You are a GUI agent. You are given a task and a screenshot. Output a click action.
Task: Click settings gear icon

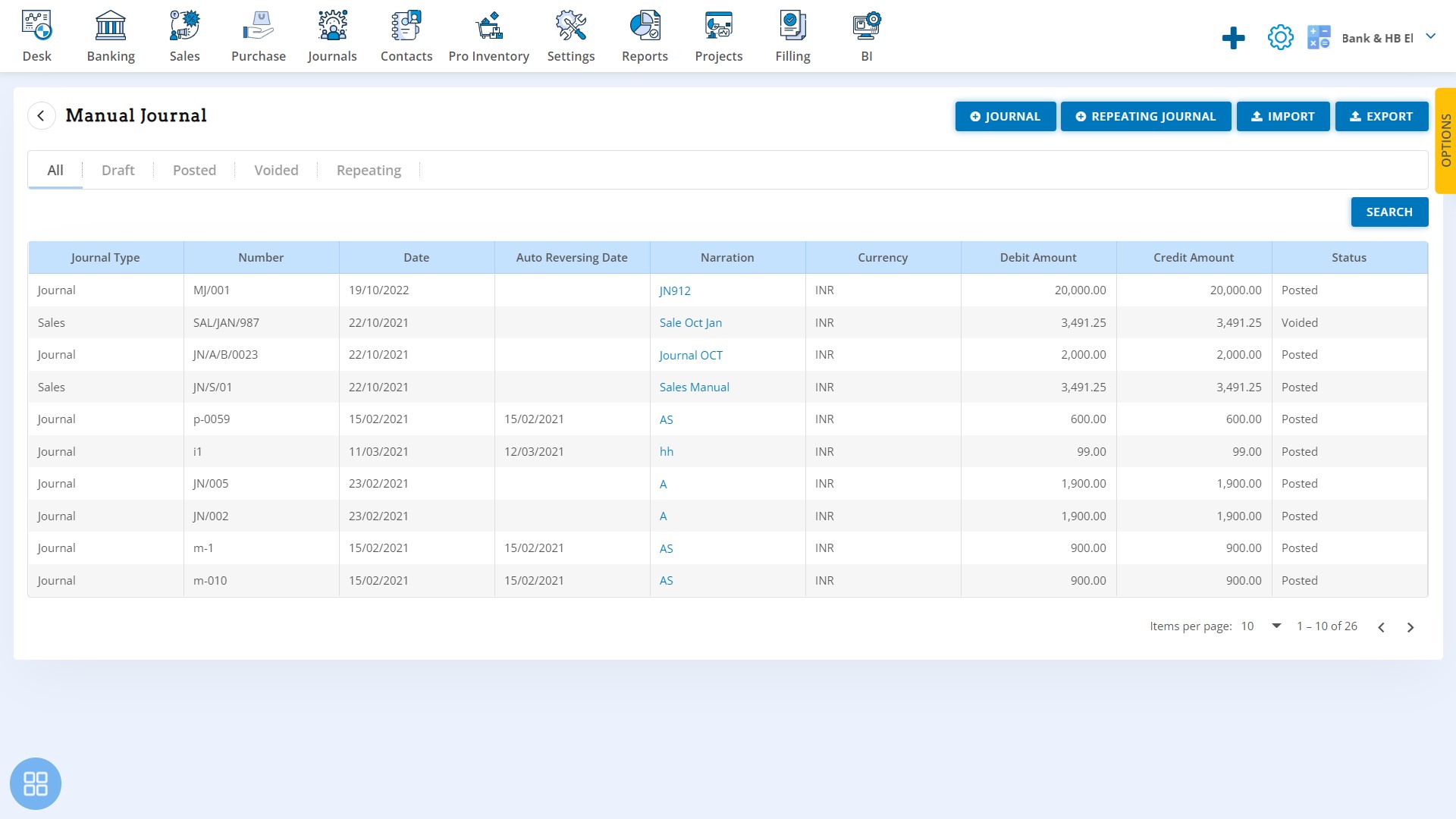pos(1280,36)
